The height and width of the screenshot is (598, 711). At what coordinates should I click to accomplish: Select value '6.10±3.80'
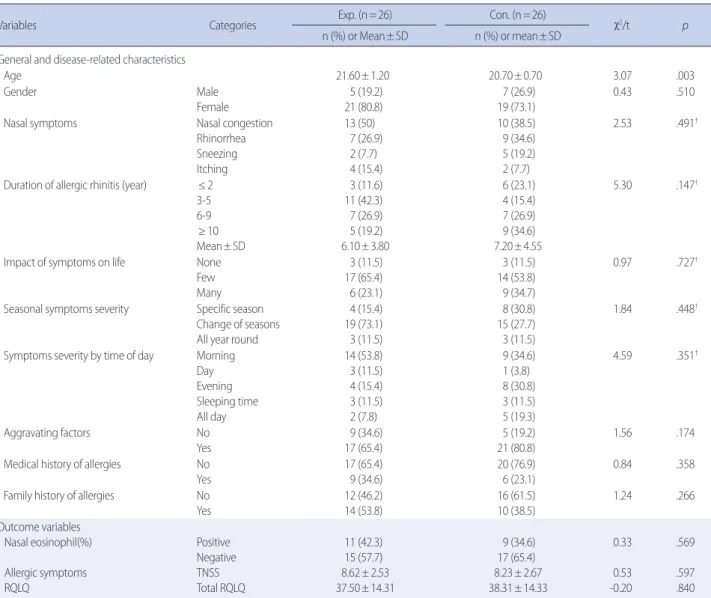pyautogui.click(x=365, y=246)
